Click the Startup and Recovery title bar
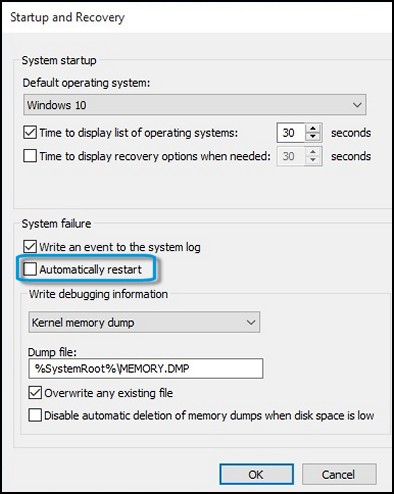Screen dimensions: 394x494 [197, 17]
